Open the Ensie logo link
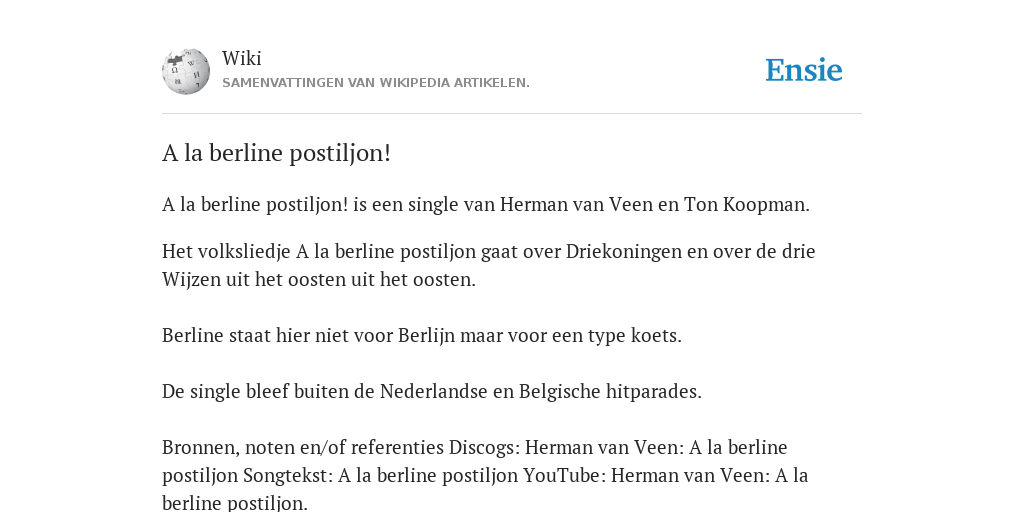This screenshot has height=512, width=1024. tap(804, 70)
